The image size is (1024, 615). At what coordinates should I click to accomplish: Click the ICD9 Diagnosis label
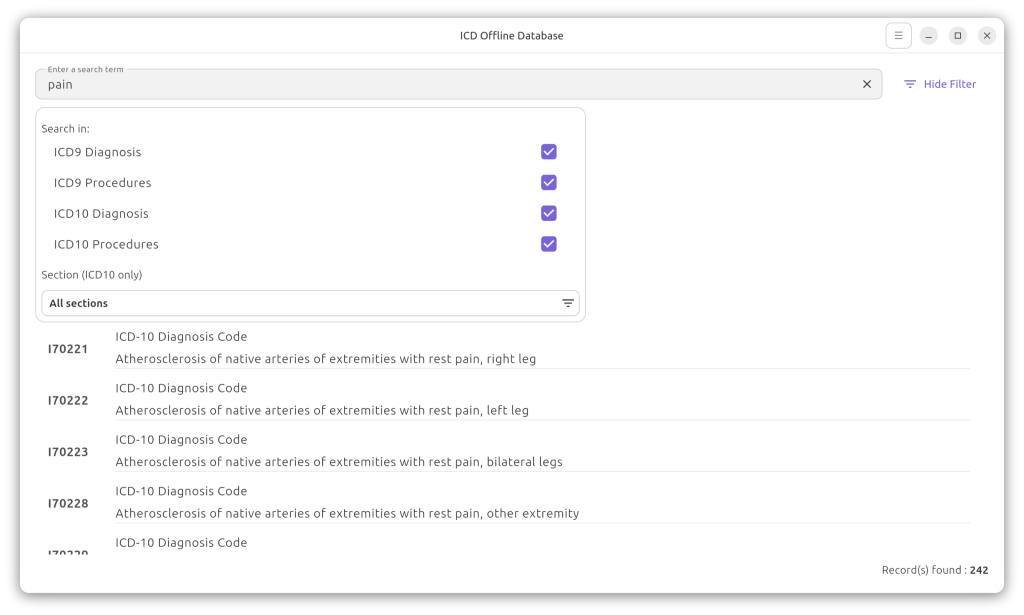pos(98,152)
